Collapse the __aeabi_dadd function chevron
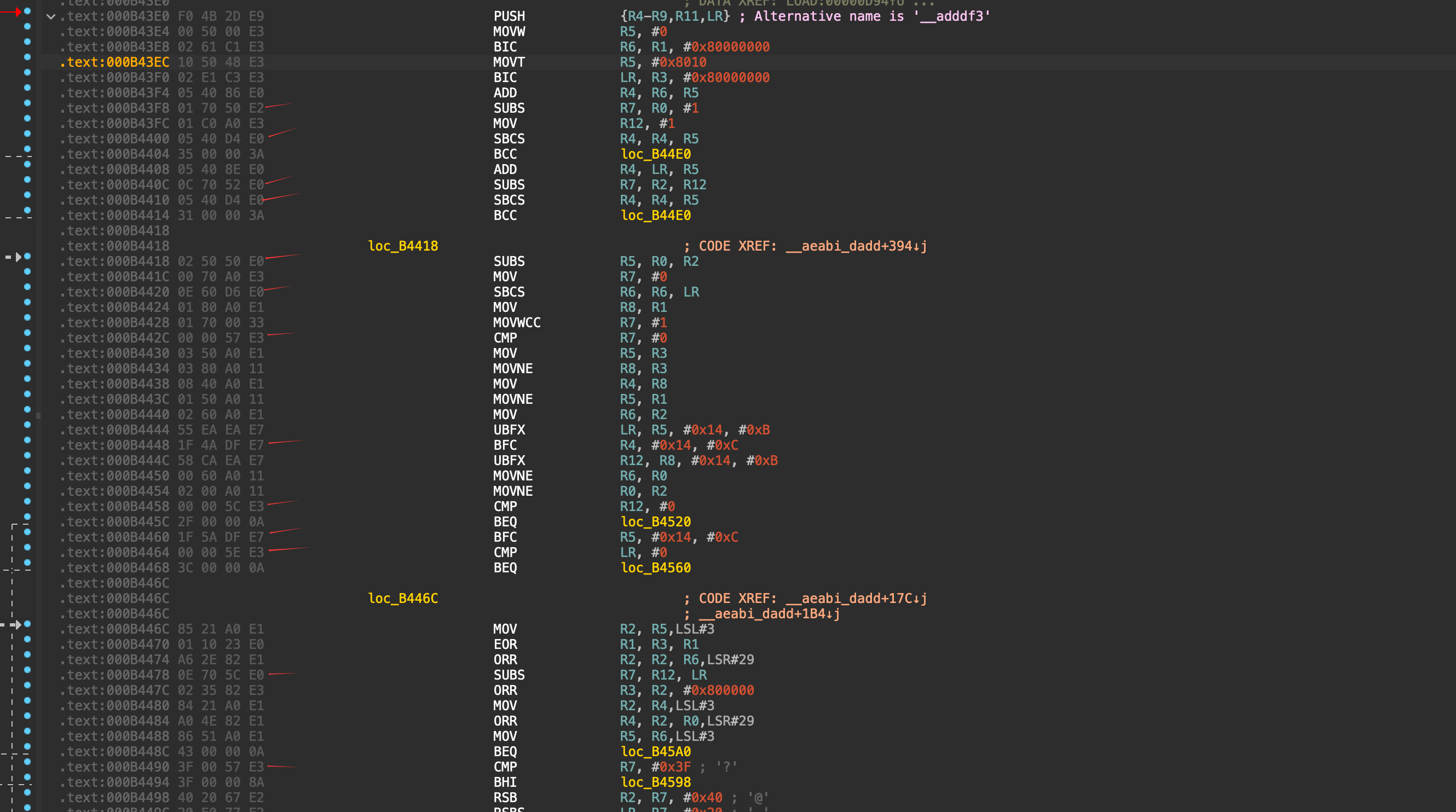The image size is (1456, 812). 51,16
